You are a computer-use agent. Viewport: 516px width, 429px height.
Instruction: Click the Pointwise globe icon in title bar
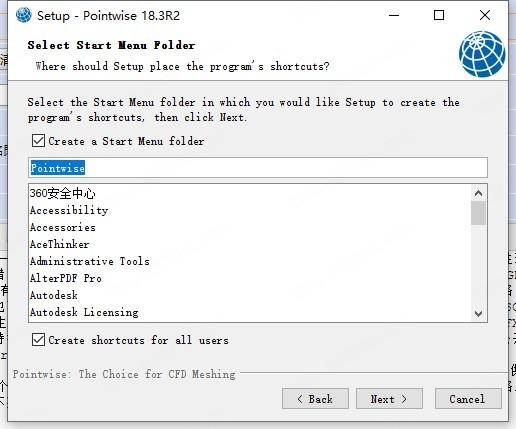24,15
